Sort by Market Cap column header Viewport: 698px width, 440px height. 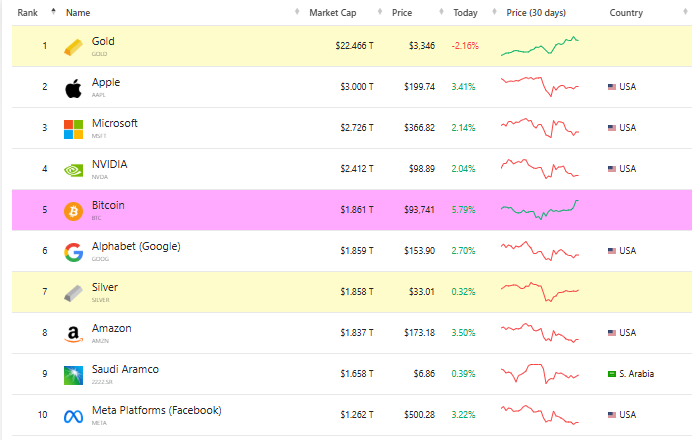click(333, 12)
